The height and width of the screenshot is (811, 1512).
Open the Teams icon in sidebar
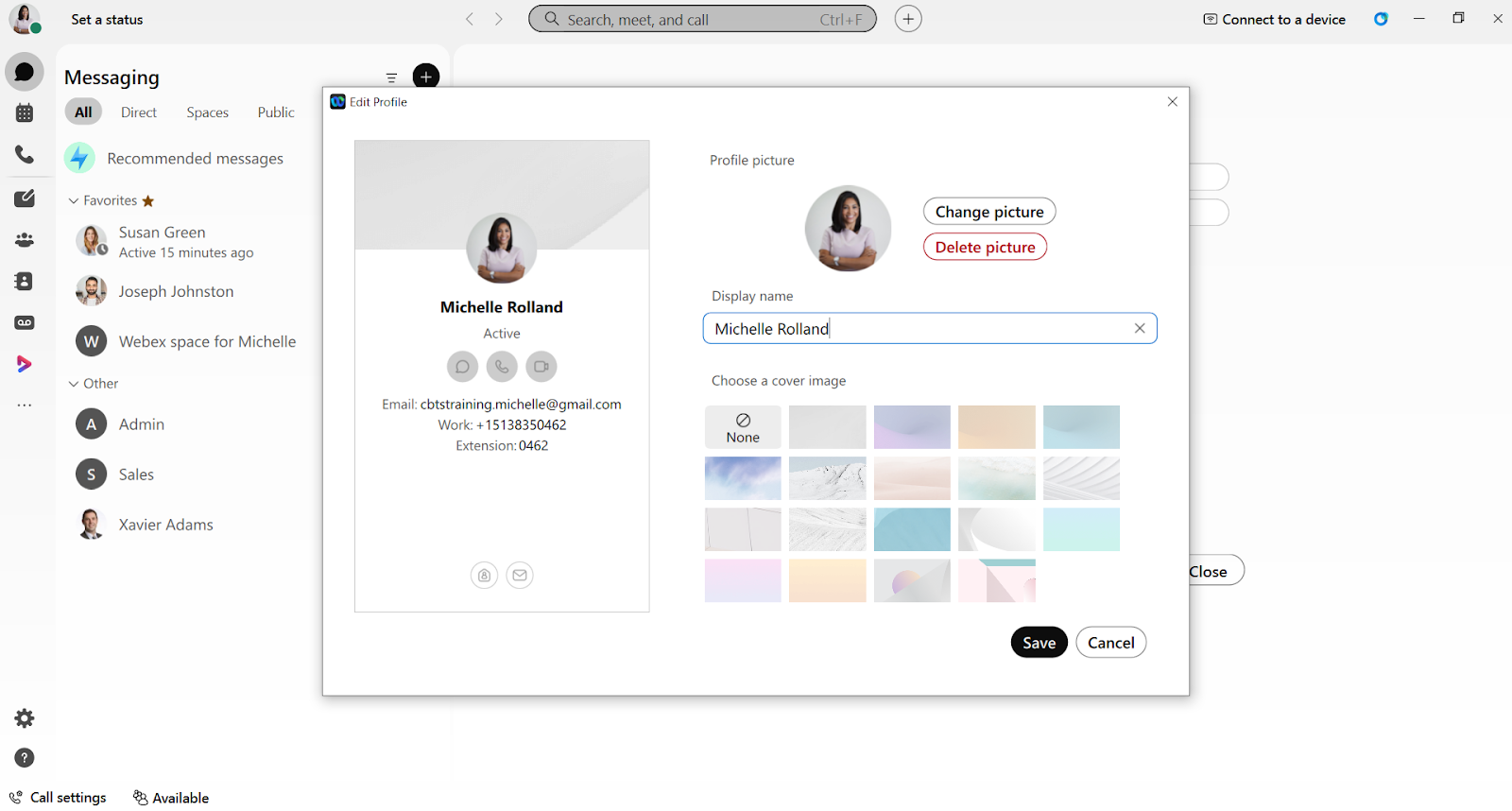click(x=25, y=240)
